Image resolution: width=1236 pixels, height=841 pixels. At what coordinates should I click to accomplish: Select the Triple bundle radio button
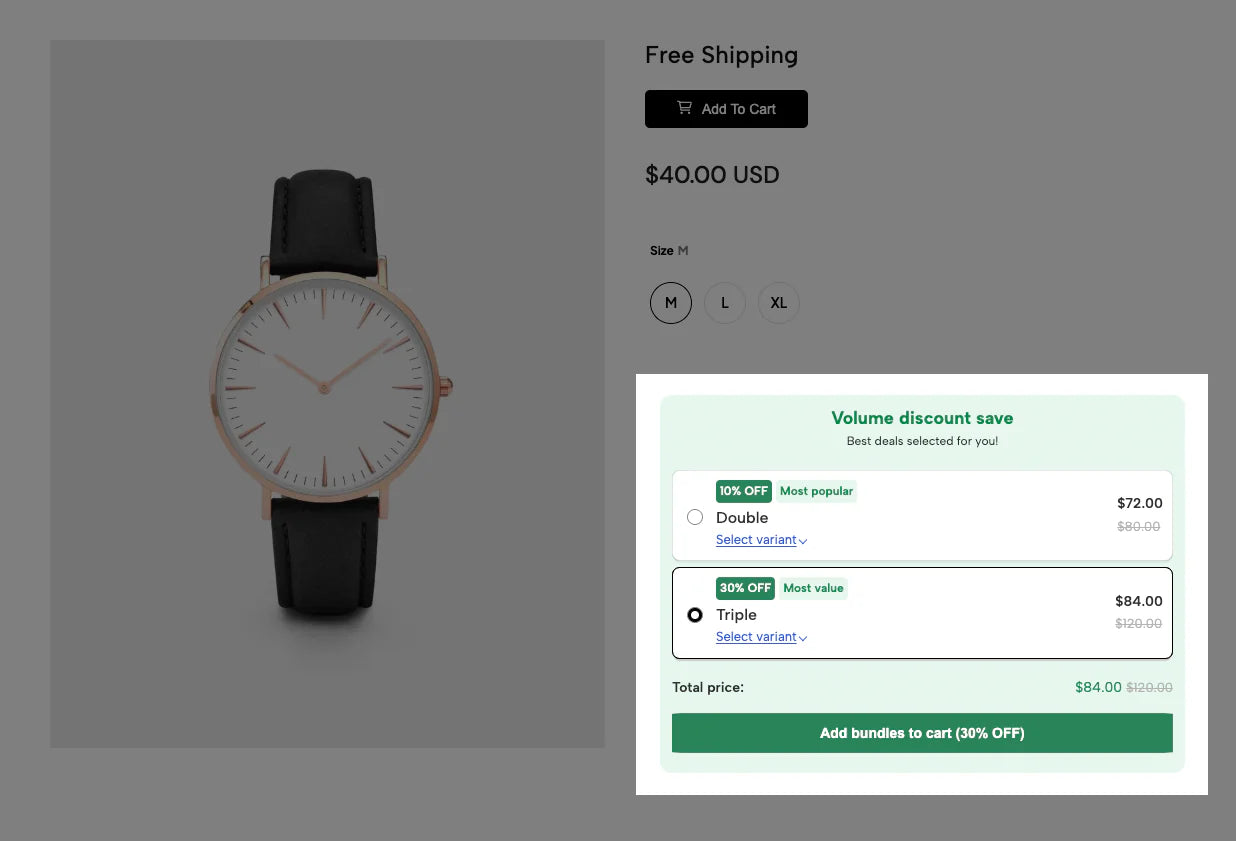pyautogui.click(x=695, y=615)
